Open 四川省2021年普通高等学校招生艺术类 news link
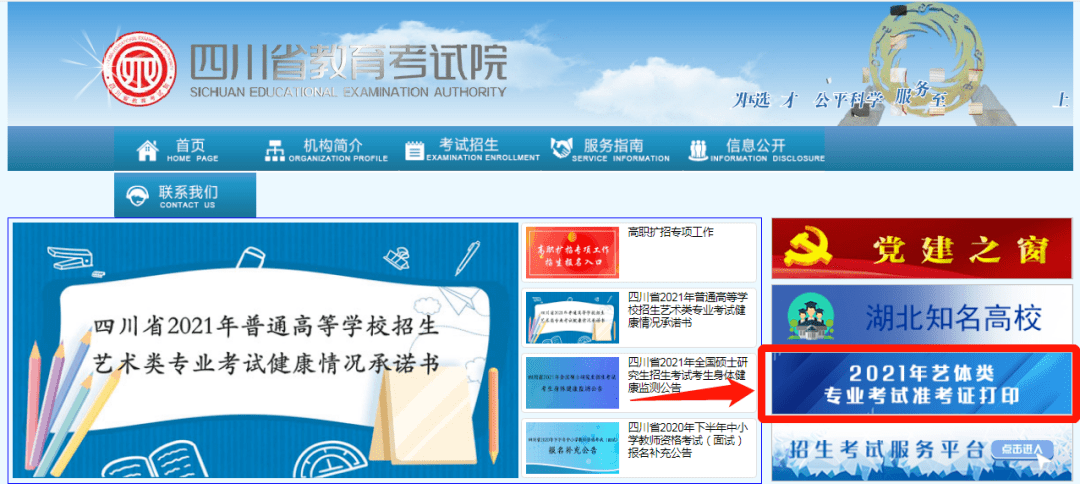Image resolution: width=1080 pixels, height=484 pixels. pyautogui.click(x=687, y=310)
